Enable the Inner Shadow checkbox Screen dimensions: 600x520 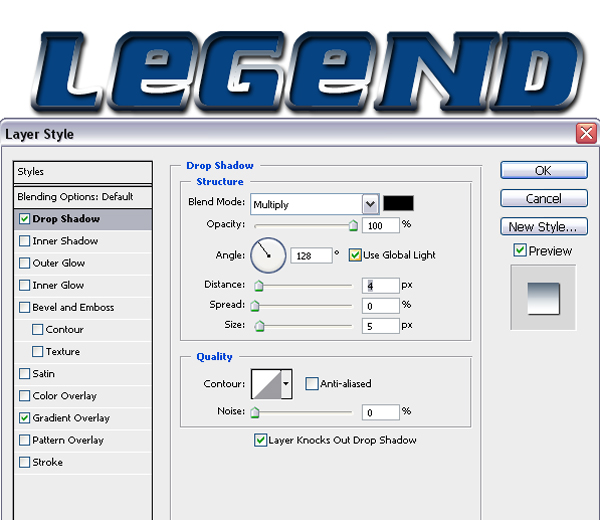coord(24,241)
